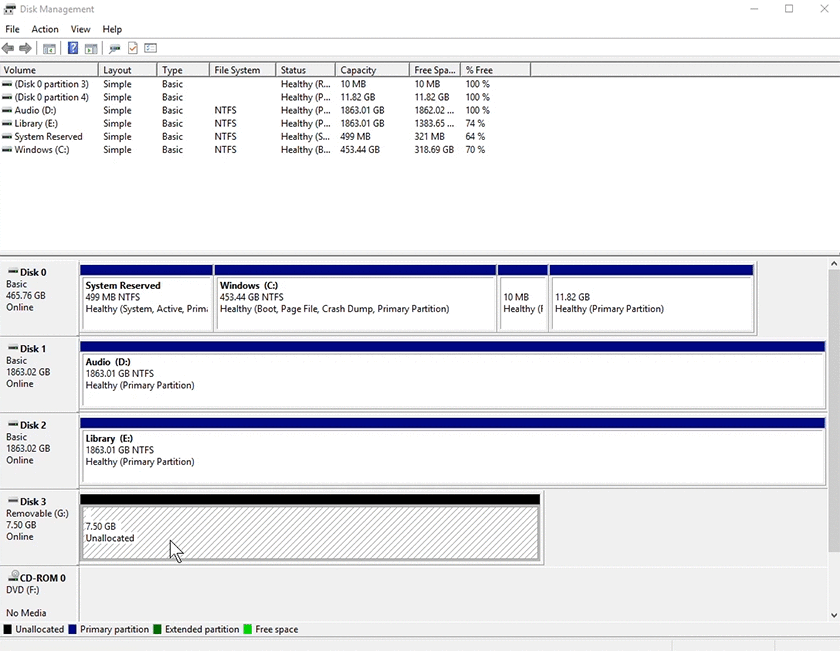Open Help using the blue question mark toolbar icon

[x=72, y=47]
